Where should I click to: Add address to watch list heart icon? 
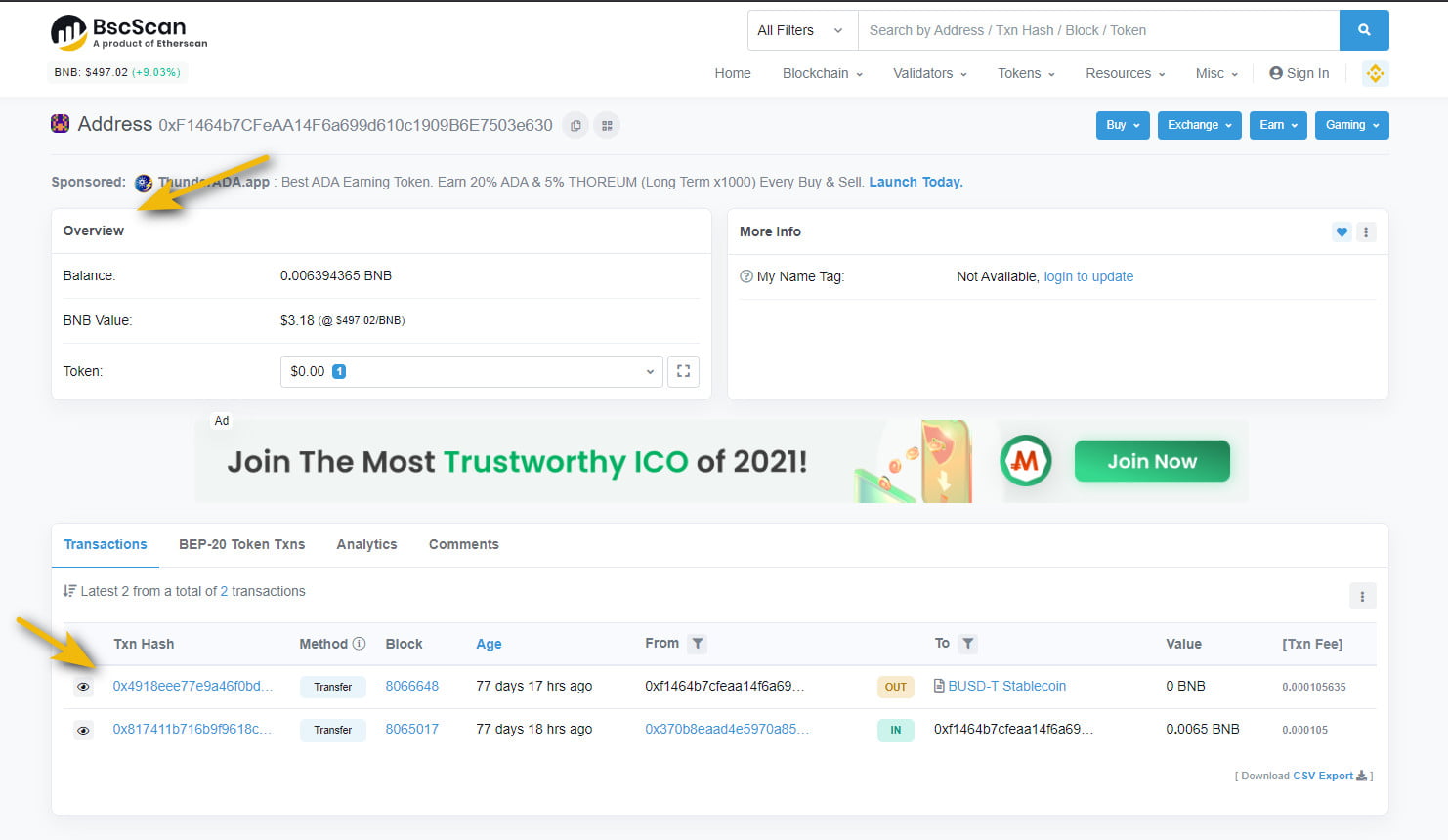[1342, 231]
